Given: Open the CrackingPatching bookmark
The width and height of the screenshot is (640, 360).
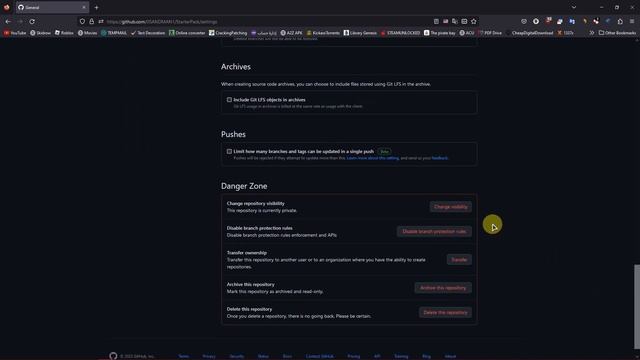Looking at the screenshot, I should point(228,33).
